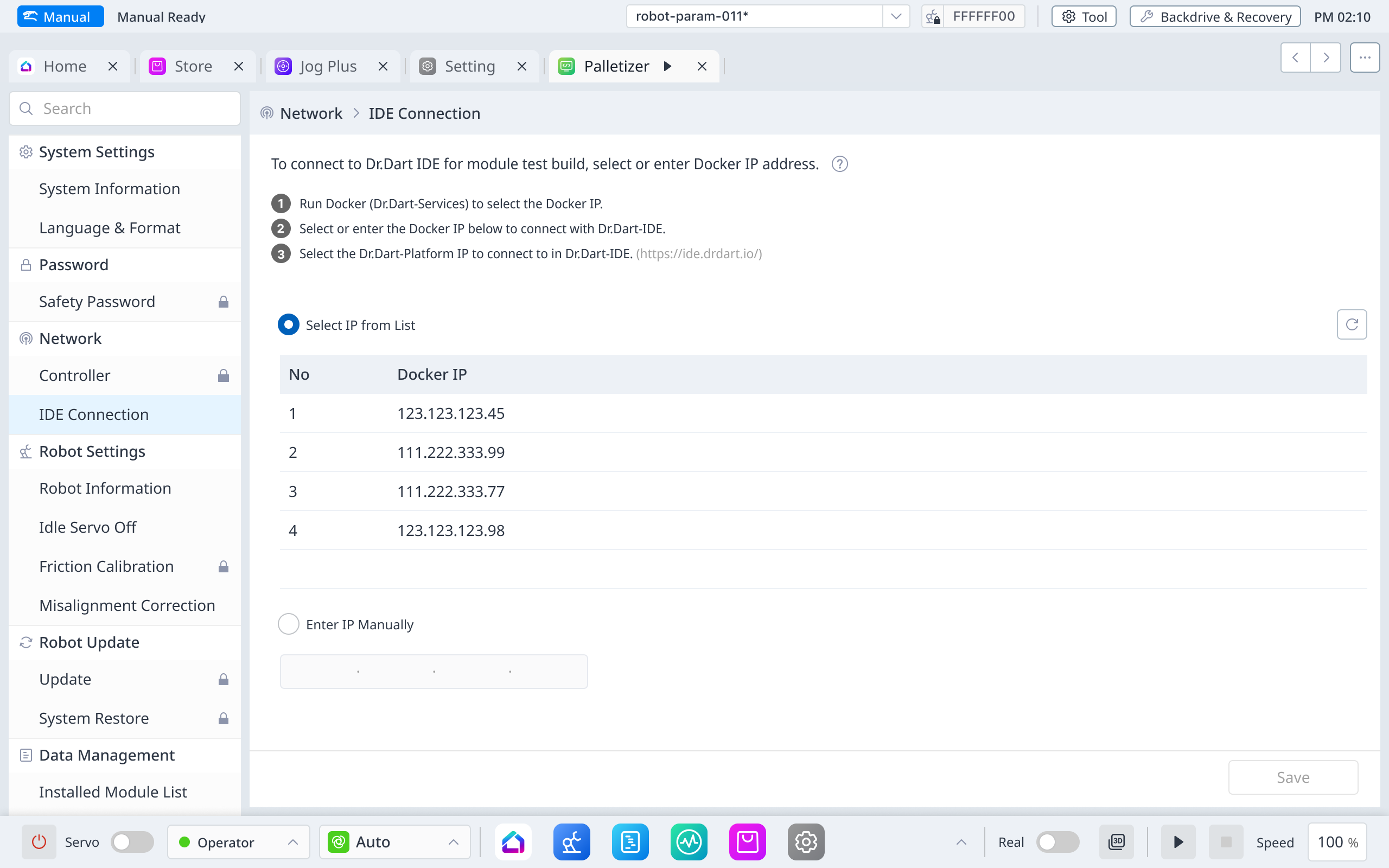Open Robot Information in sidebar
Viewport: 1389px width, 868px height.
(105, 488)
